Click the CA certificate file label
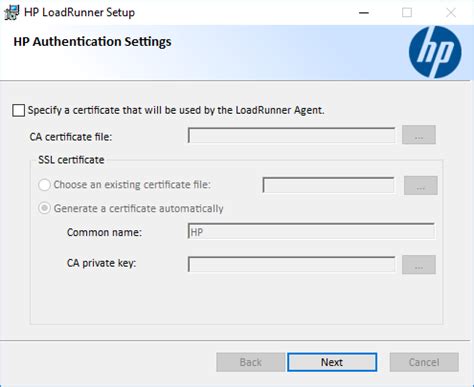Image resolution: width=474 pixels, height=387 pixels. click(71, 137)
